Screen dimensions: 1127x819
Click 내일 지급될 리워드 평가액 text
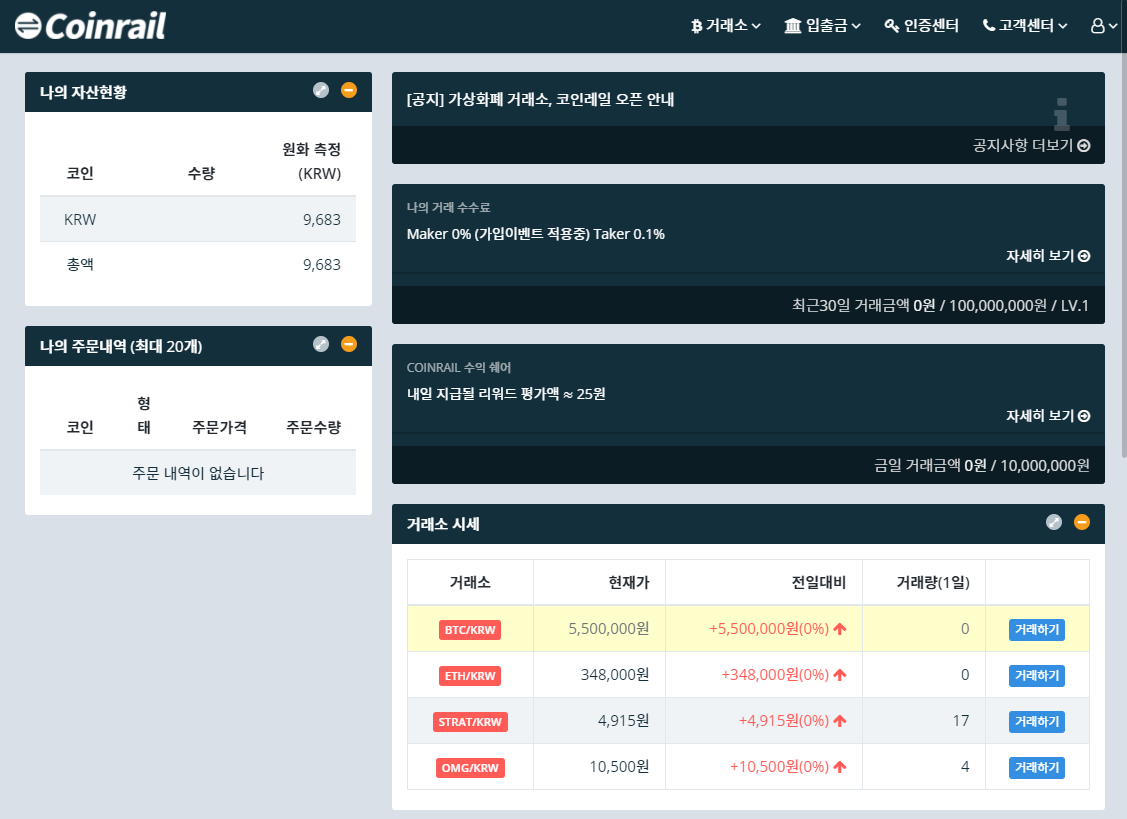click(x=506, y=394)
